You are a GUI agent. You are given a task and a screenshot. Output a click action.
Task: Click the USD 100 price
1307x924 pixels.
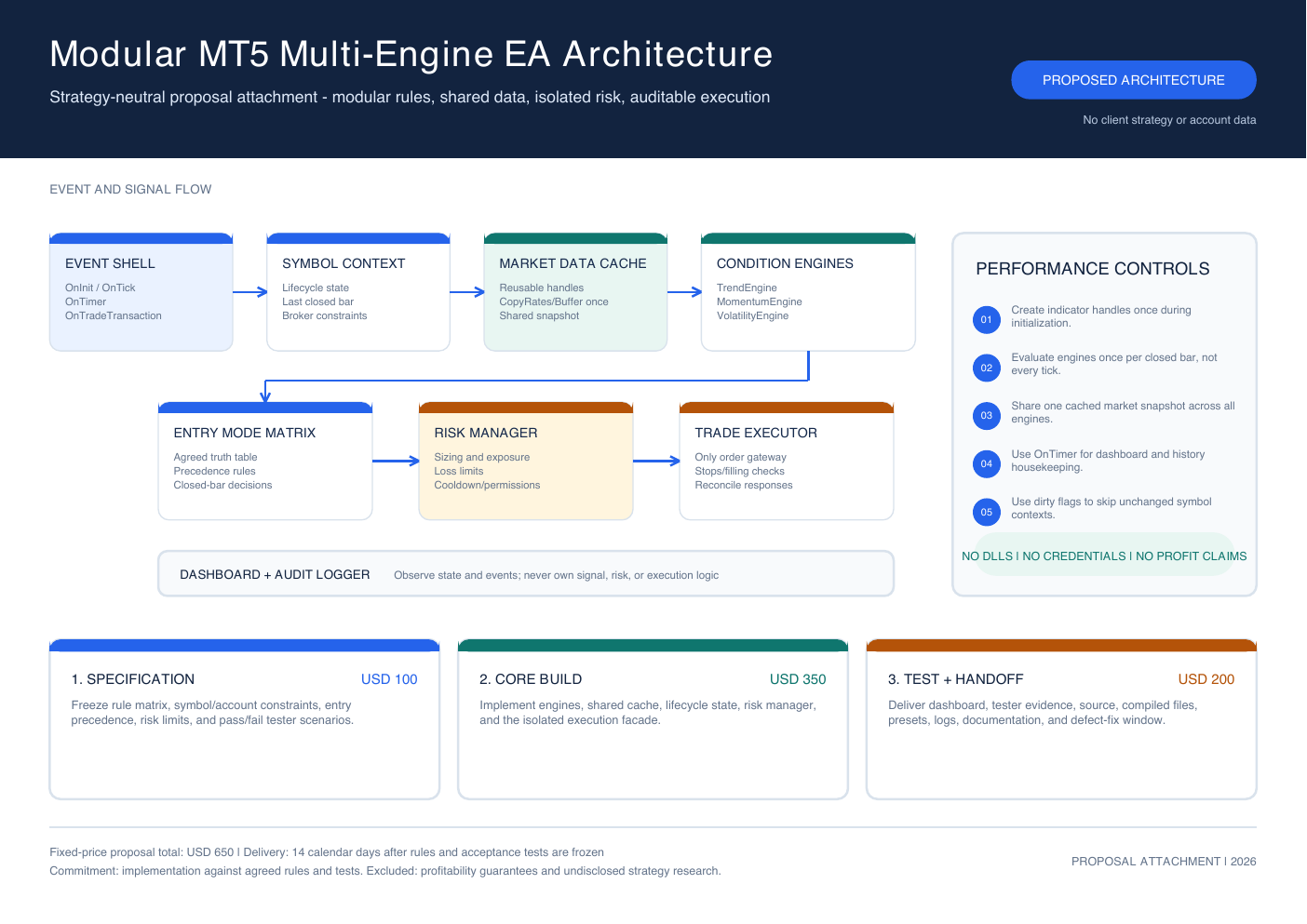(x=389, y=679)
